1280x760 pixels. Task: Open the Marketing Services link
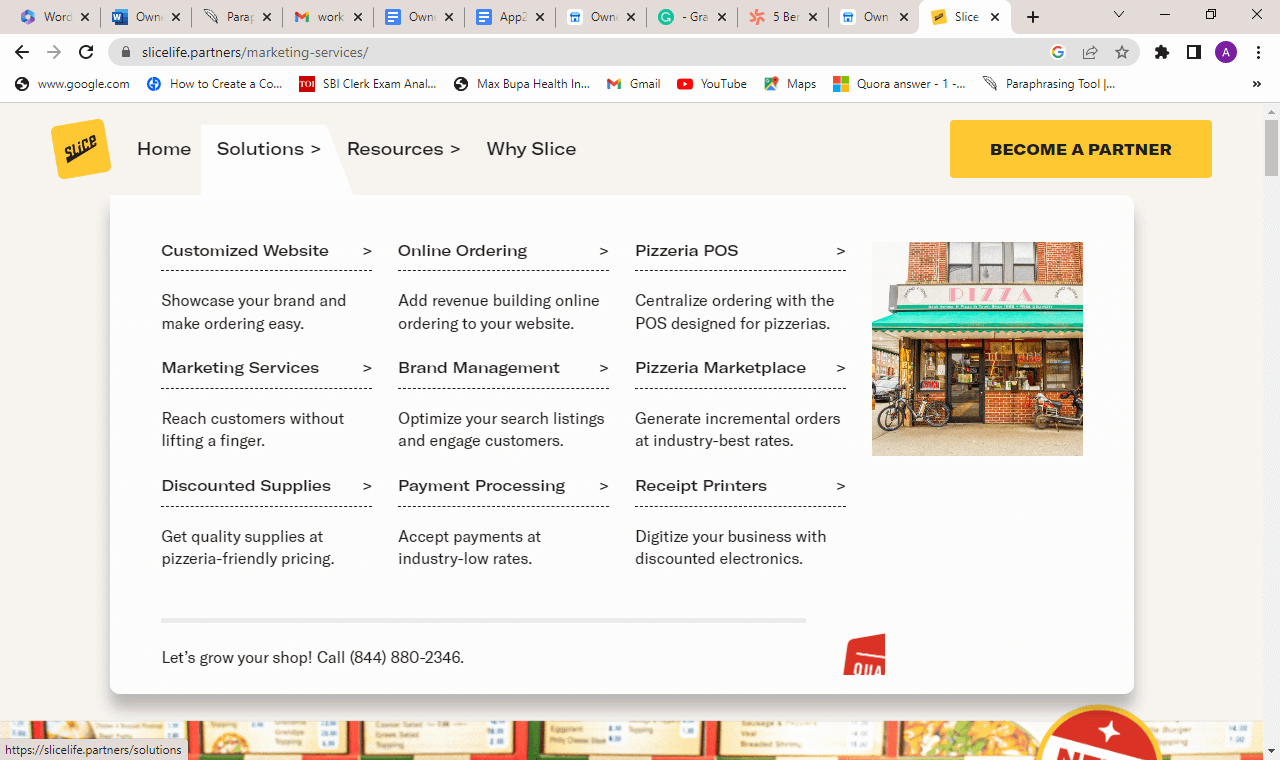[240, 368]
